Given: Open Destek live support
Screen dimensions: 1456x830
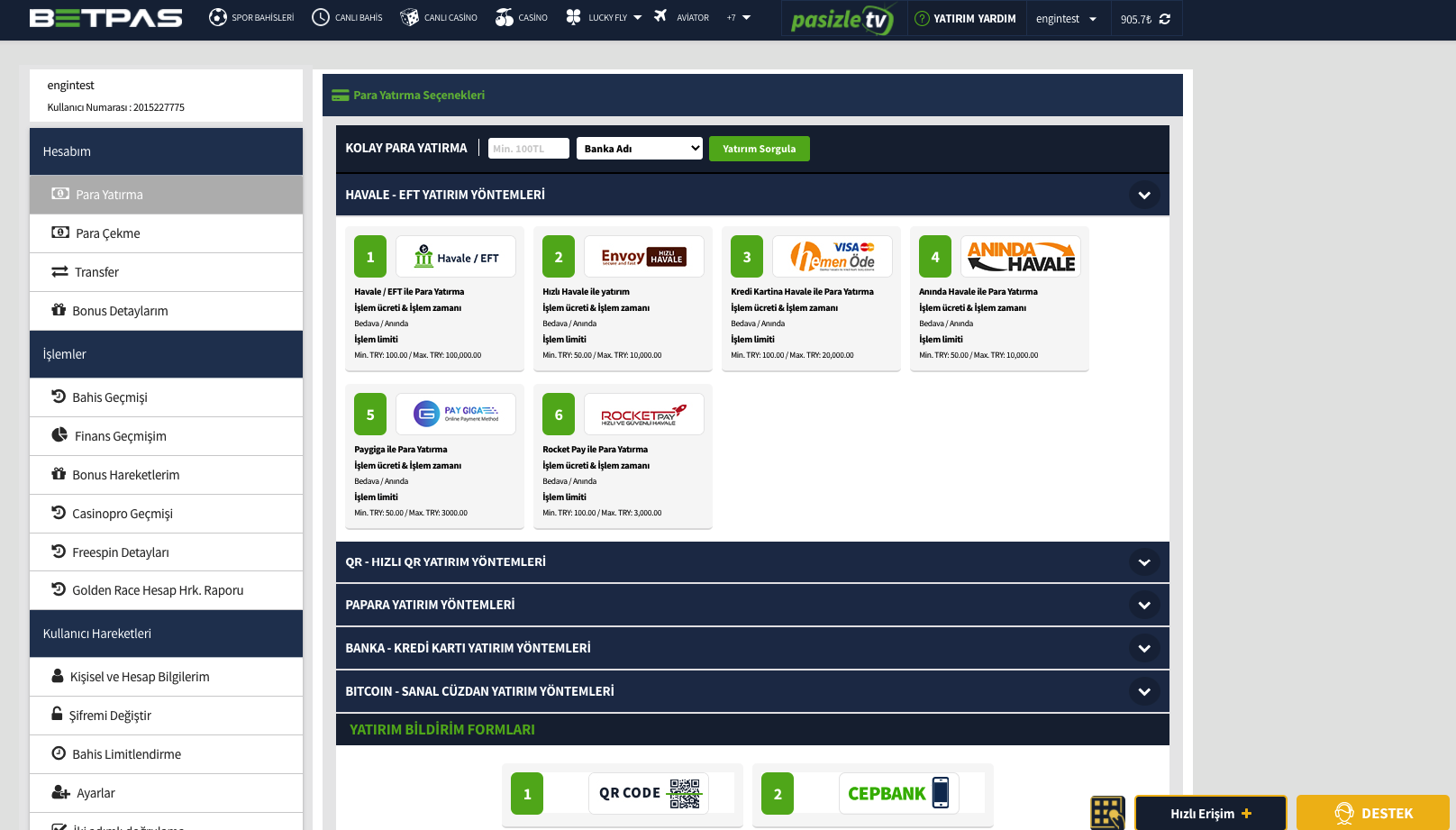Looking at the screenshot, I should 1373,813.
